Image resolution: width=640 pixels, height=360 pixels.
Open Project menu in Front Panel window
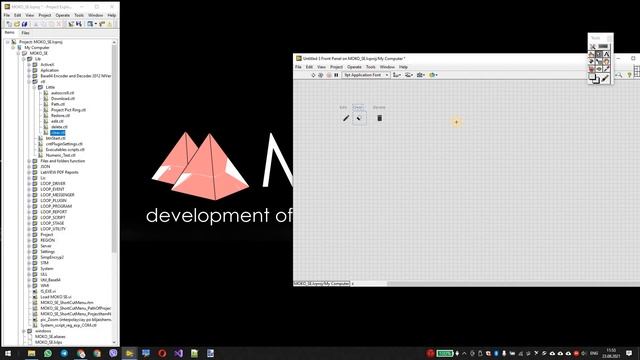point(337,67)
